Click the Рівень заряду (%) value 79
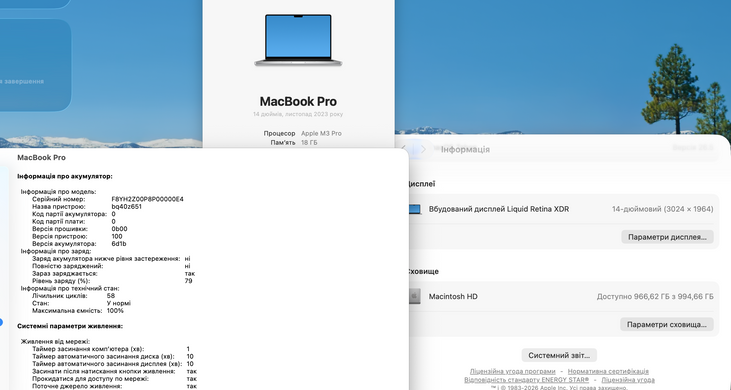 click(x=188, y=281)
